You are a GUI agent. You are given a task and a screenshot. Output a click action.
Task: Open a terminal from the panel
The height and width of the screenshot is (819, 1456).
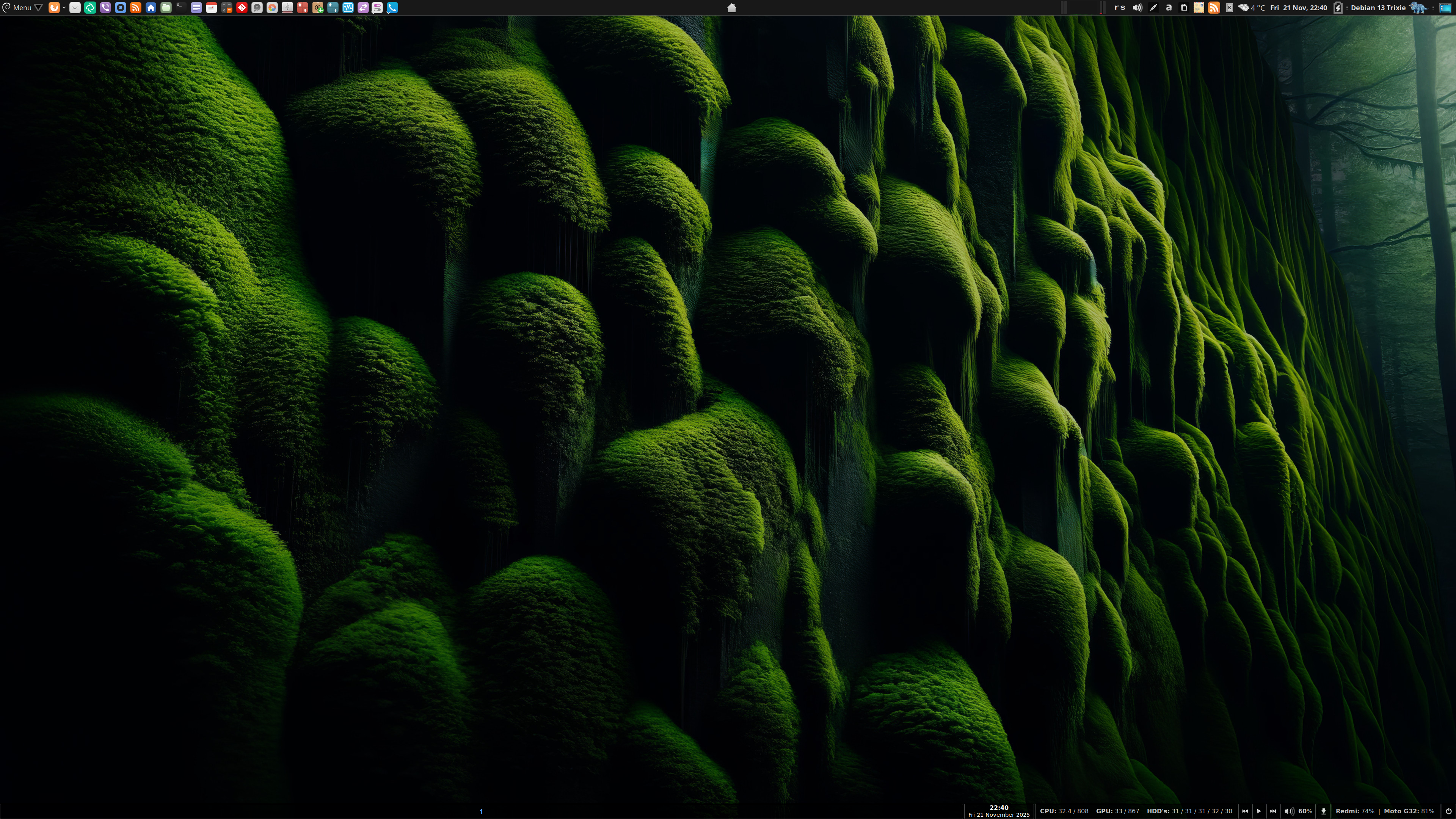[181, 7]
